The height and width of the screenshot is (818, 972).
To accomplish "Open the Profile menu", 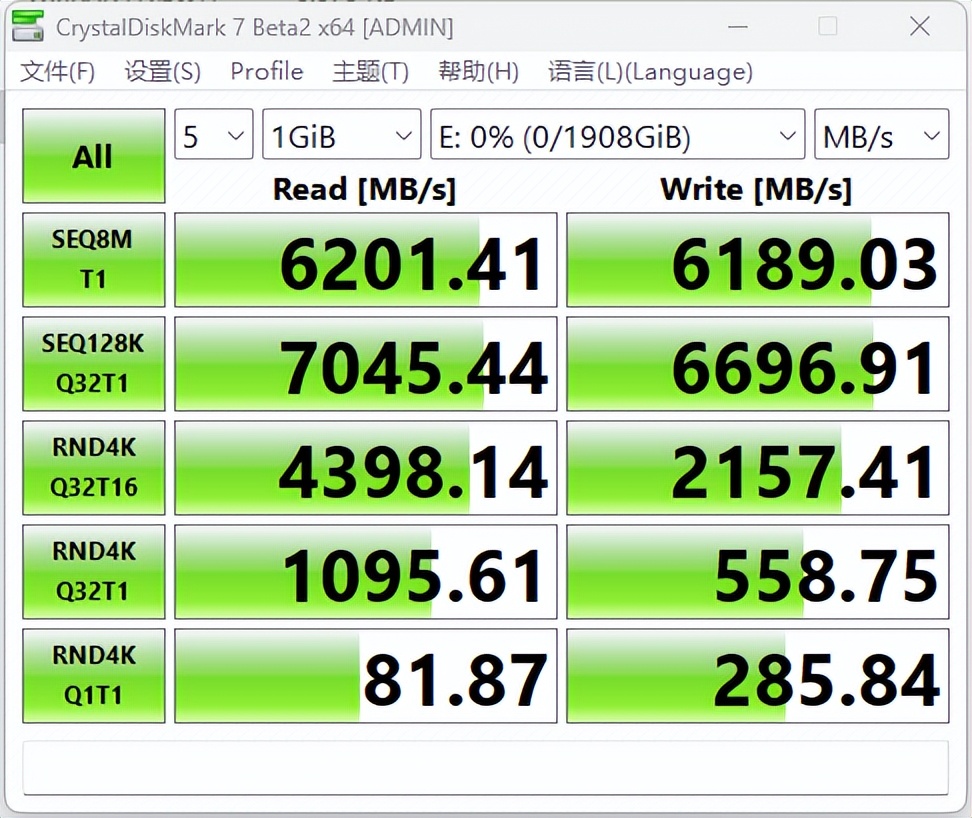I will [x=266, y=72].
